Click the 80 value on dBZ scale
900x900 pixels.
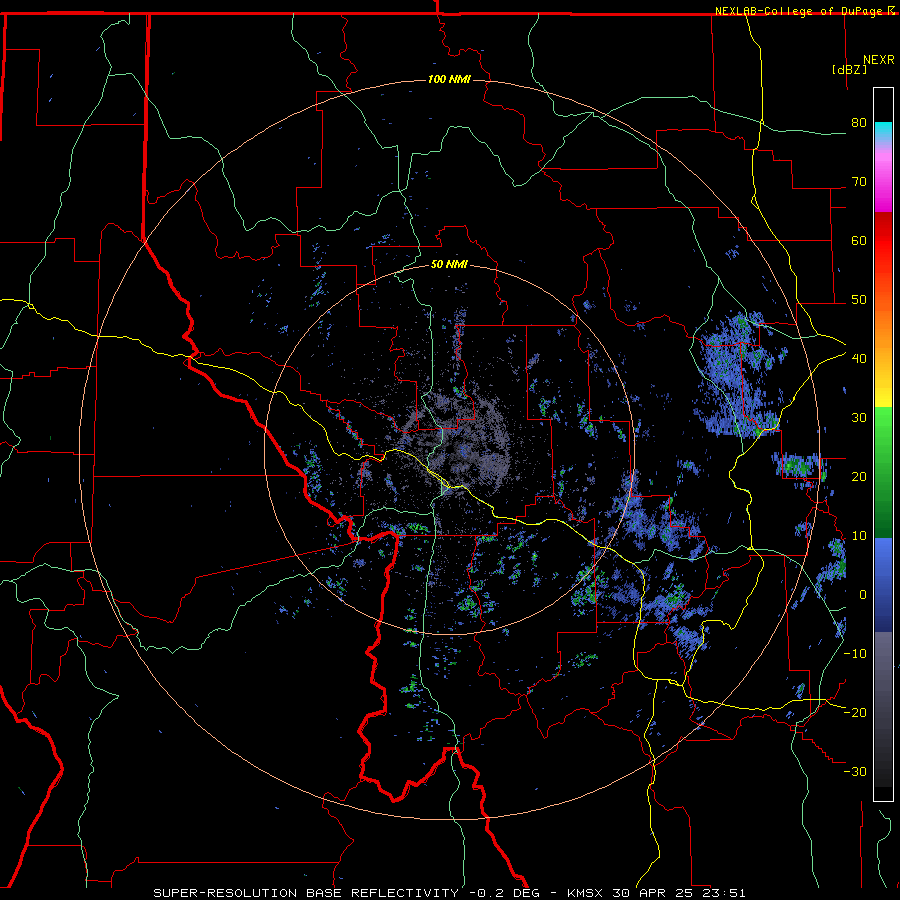tap(859, 123)
